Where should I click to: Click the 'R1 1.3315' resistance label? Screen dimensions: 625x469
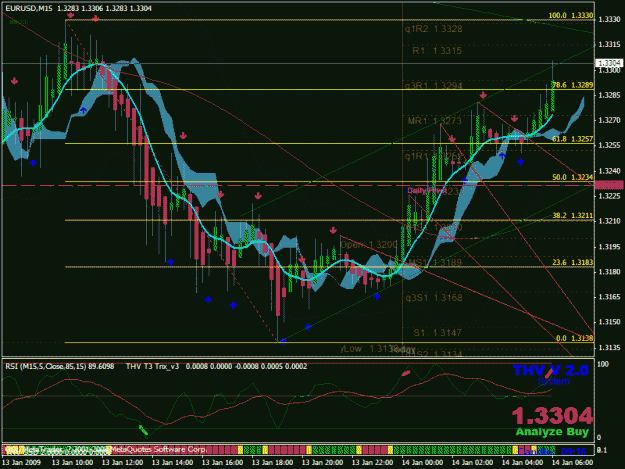tap(437, 51)
